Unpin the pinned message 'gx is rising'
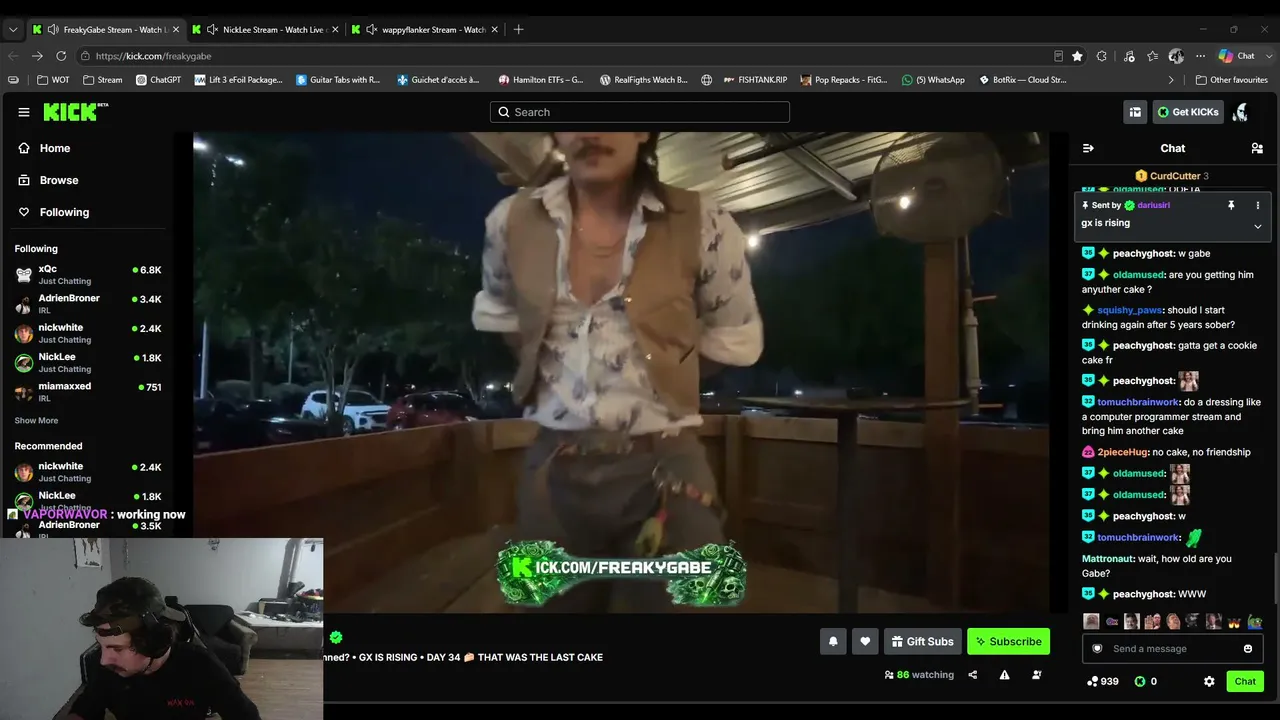Image resolution: width=1280 pixels, height=720 pixels. click(x=1231, y=205)
